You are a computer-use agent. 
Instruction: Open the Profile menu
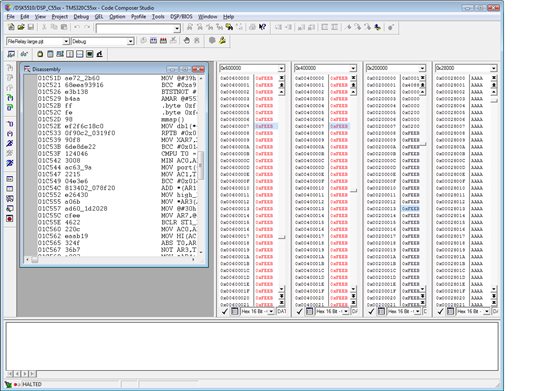(139, 16)
